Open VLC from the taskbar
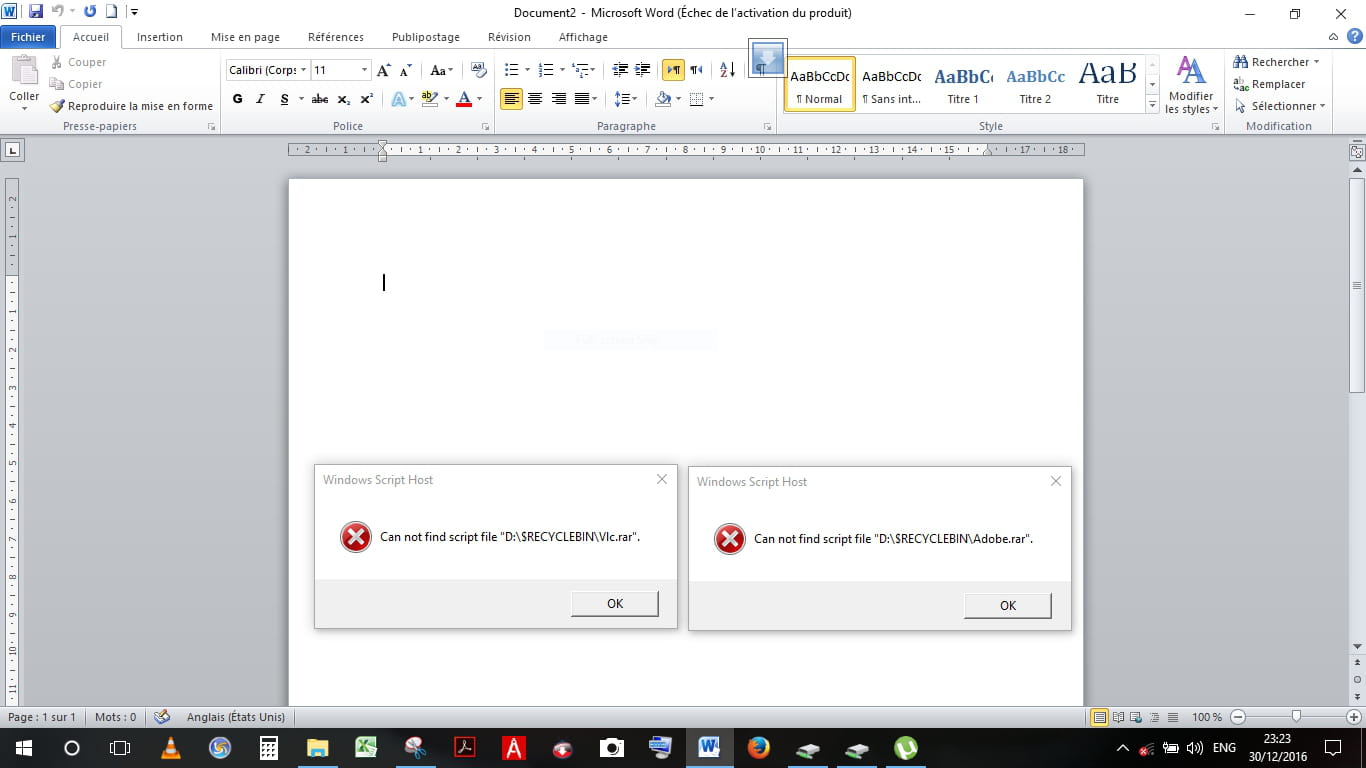Screen dimensions: 1366x768 (x=171, y=747)
